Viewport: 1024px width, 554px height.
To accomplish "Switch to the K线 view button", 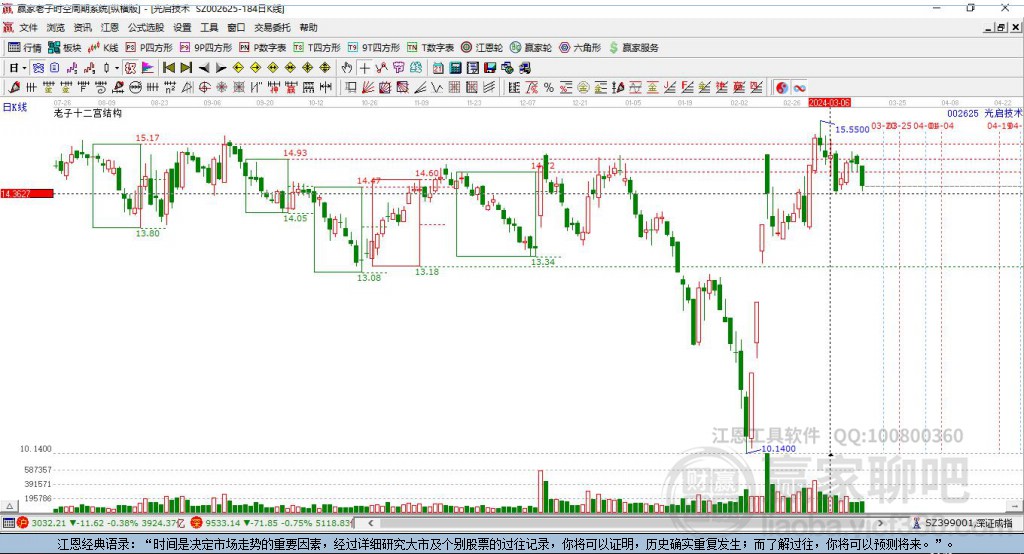I will [x=103, y=48].
